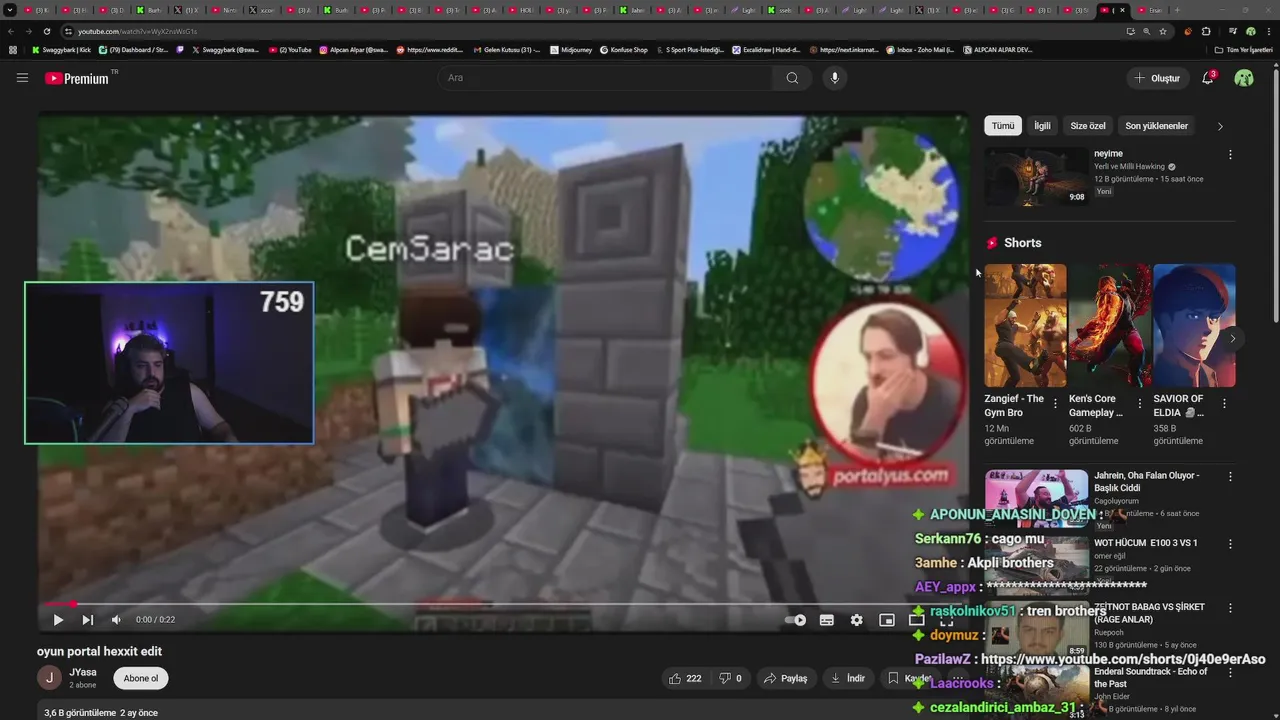Image resolution: width=1280 pixels, height=720 pixels.
Task: Open the JYasa channel name link
Action: click(x=83, y=672)
